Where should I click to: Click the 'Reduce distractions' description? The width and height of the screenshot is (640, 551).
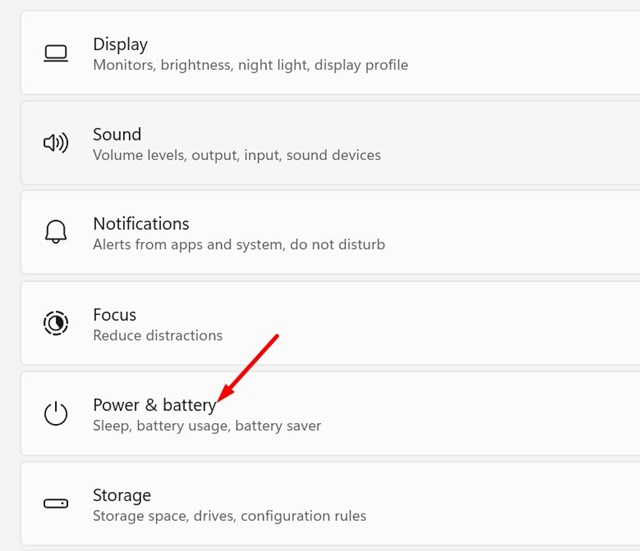pyautogui.click(x=157, y=335)
